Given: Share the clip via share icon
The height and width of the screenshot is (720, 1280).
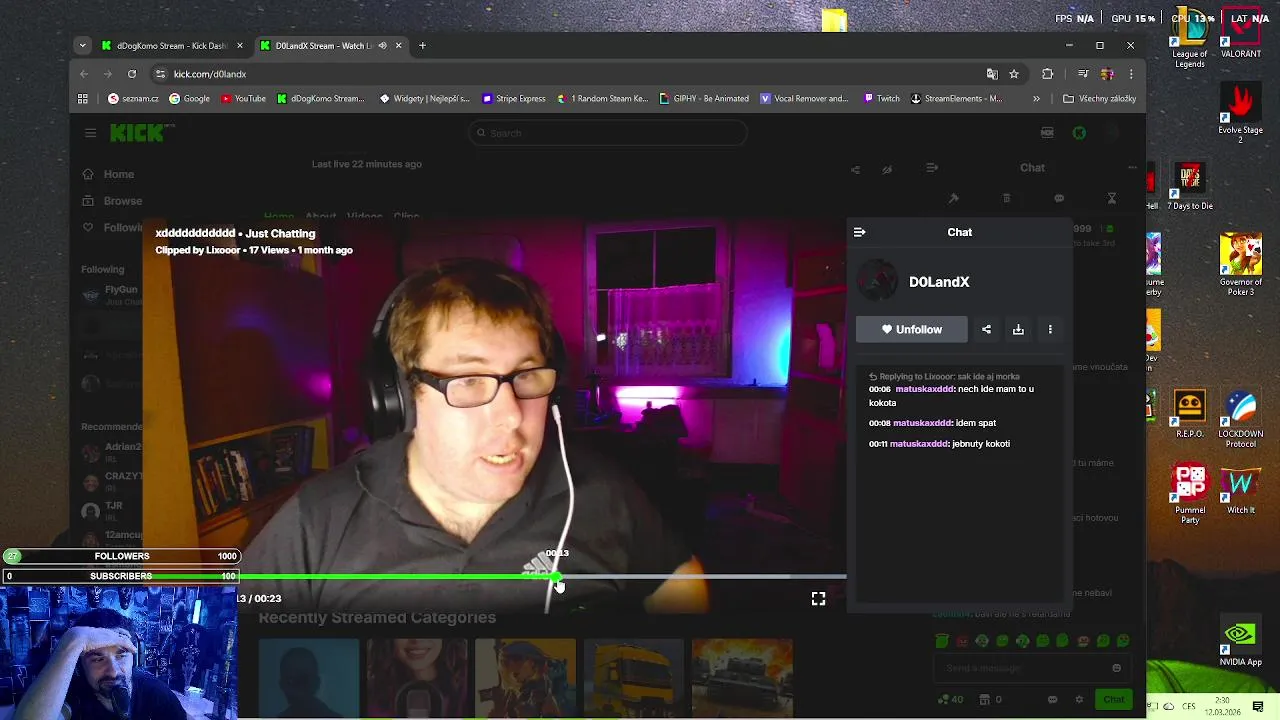Looking at the screenshot, I should [x=986, y=329].
